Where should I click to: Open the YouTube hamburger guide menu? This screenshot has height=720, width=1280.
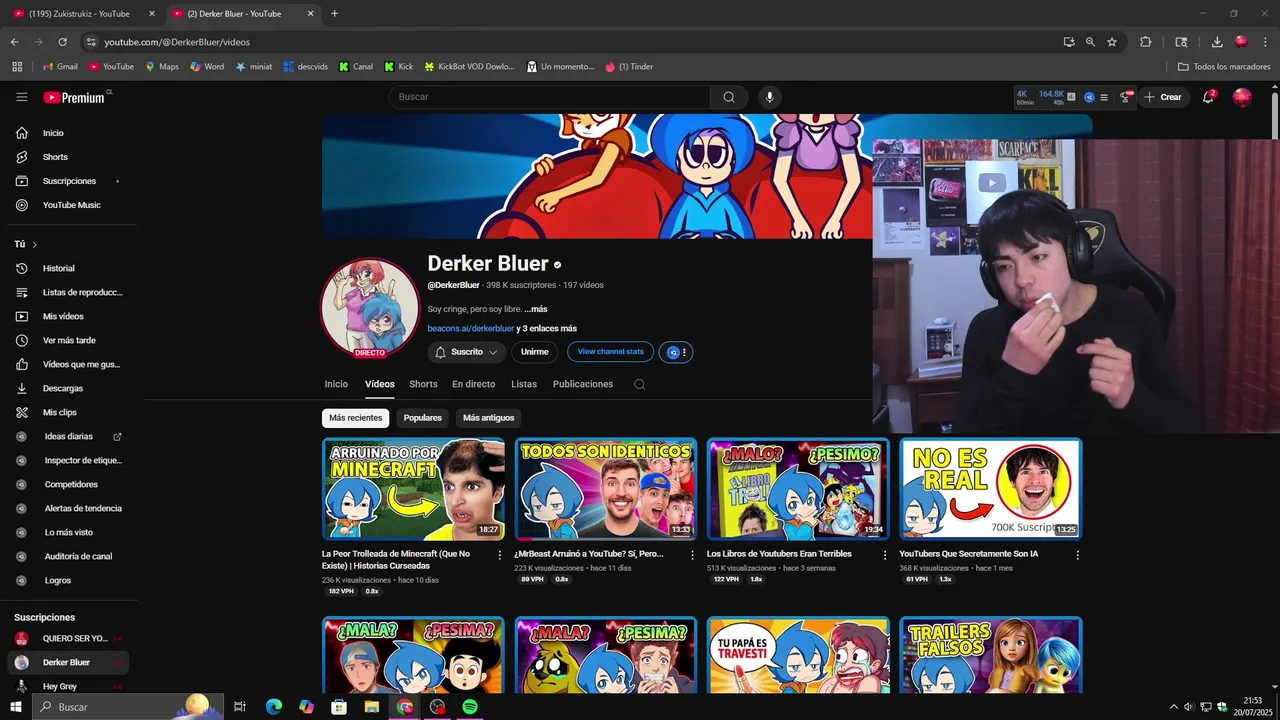point(21,97)
